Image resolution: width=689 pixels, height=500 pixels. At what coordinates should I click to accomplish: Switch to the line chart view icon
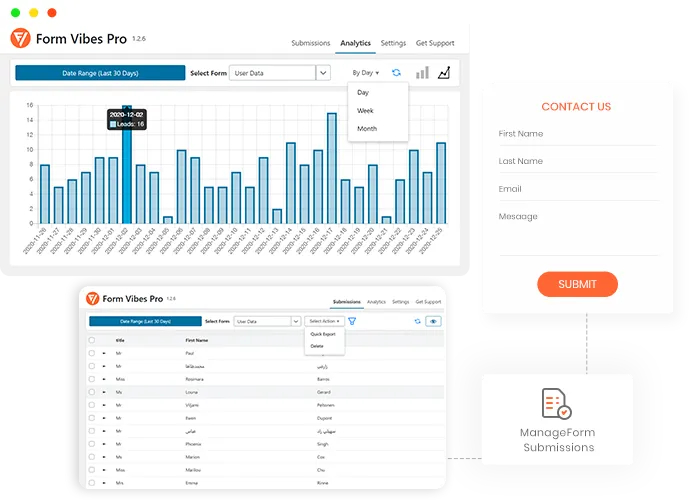444,73
